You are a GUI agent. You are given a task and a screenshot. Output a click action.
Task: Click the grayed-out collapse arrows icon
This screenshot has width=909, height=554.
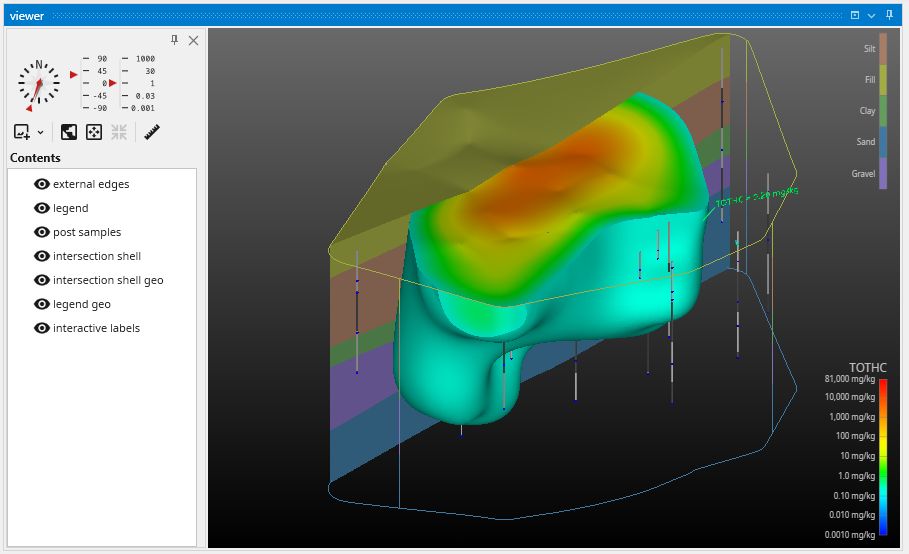pyautogui.click(x=119, y=132)
